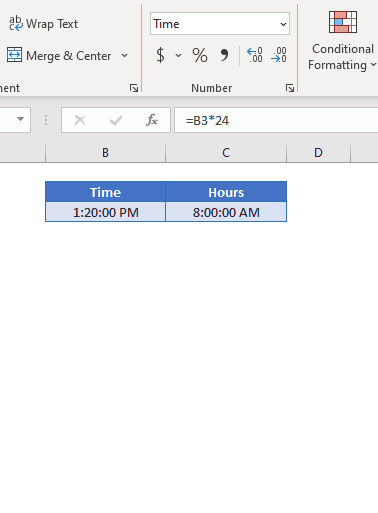
Task: Open the Time number format dropdown
Action: (283, 24)
